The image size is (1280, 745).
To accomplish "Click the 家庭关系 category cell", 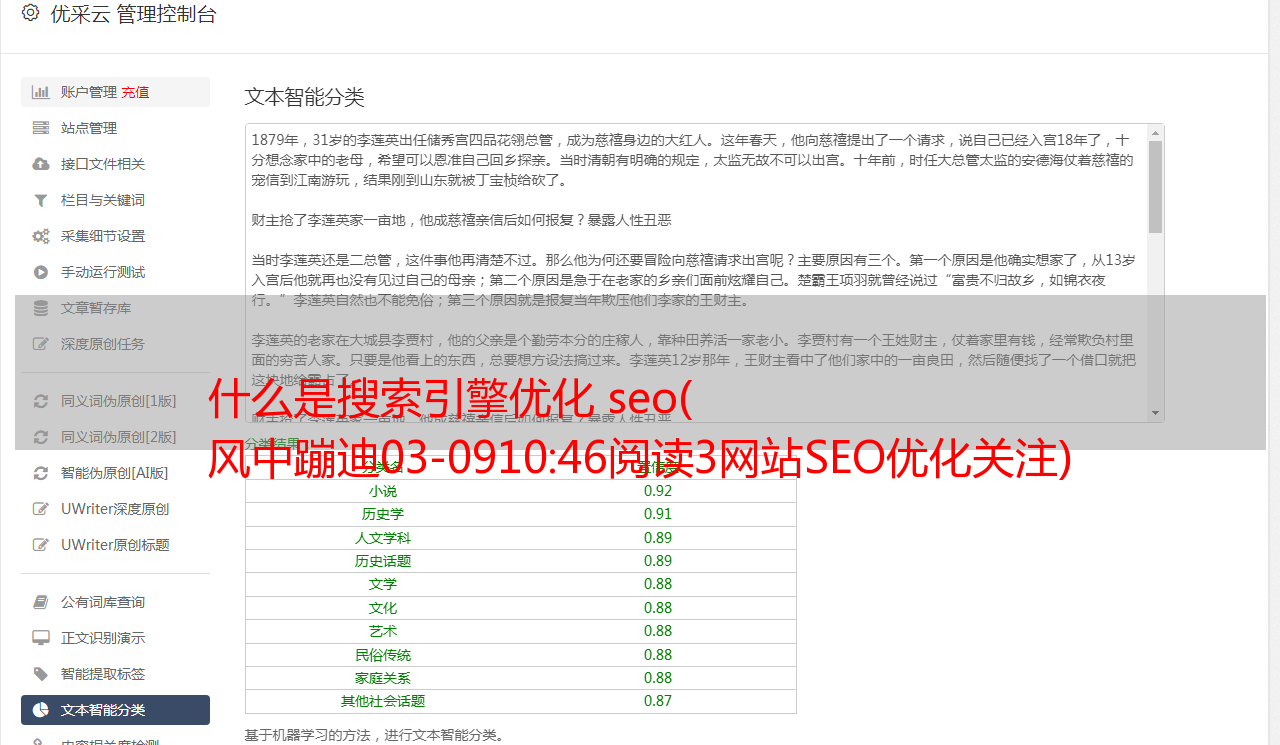I will (x=382, y=678).
